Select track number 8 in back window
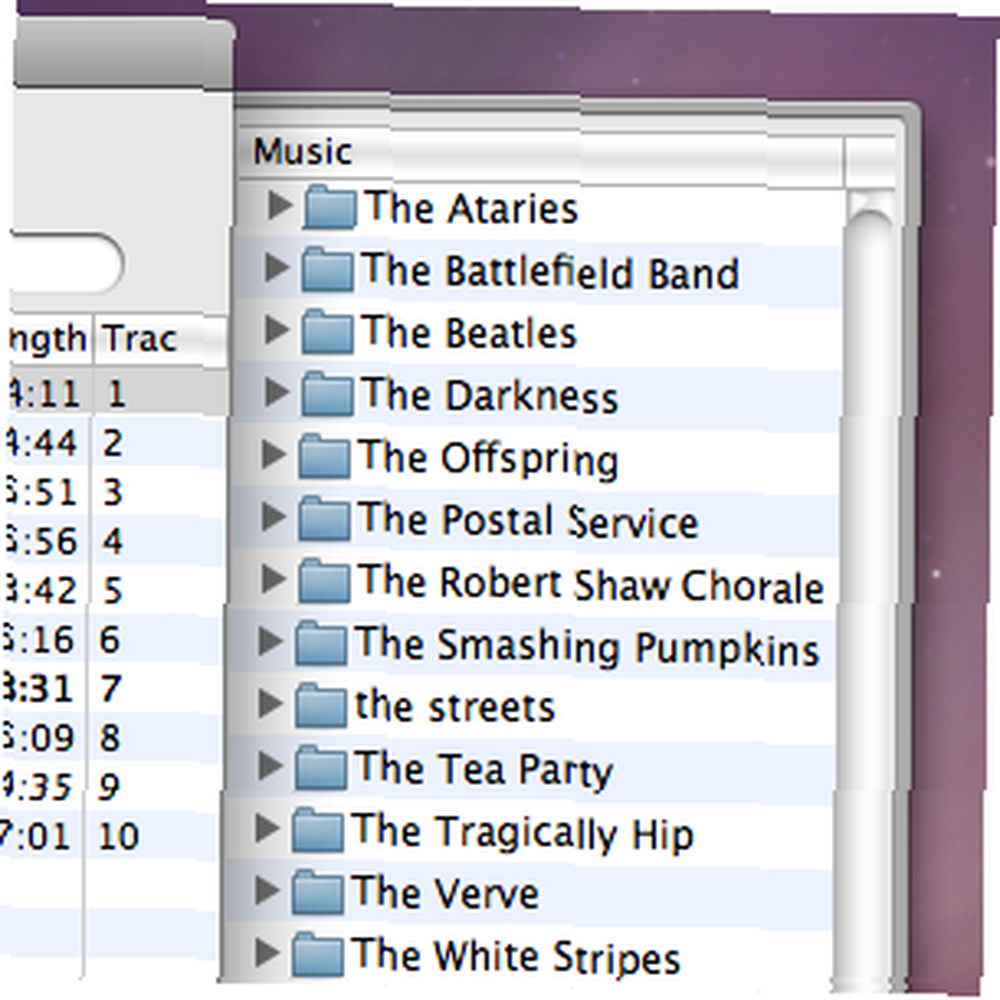The image size is (1000, 1000). point(109,737)
